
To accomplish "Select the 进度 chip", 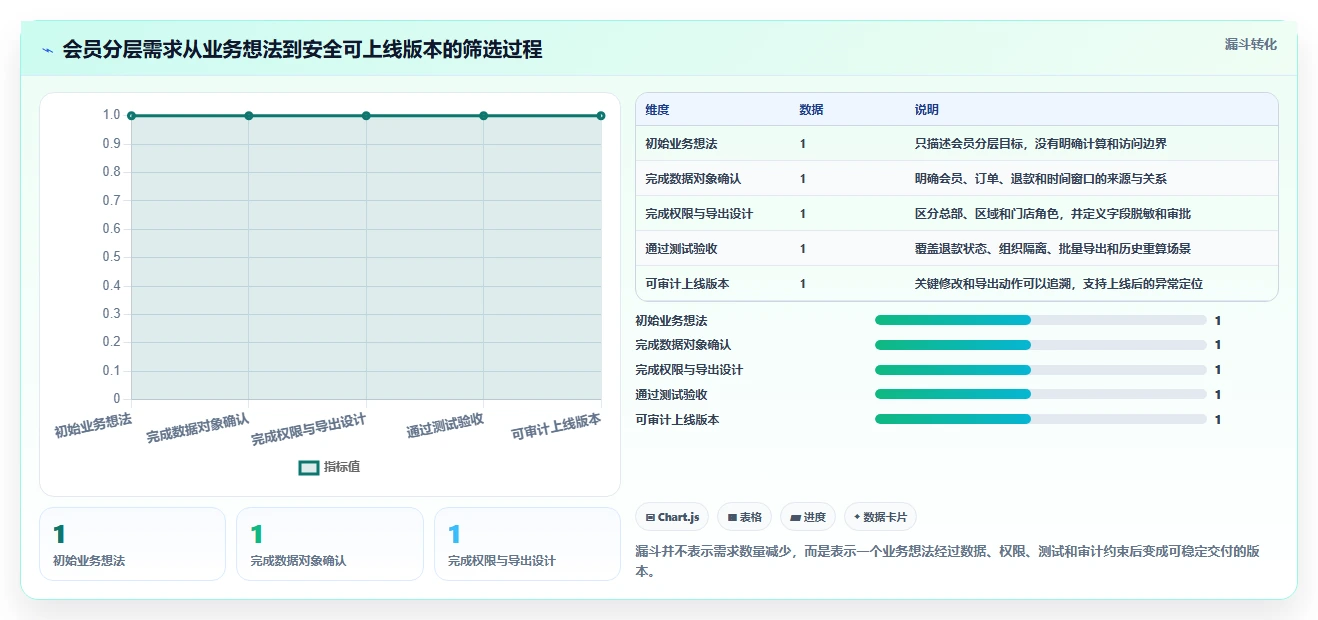I will [x=808, y=517].
